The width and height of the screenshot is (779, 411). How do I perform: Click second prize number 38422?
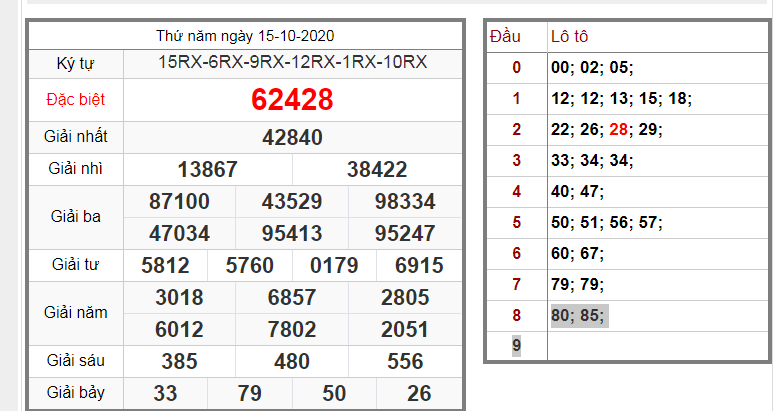[x=377, y=170]
